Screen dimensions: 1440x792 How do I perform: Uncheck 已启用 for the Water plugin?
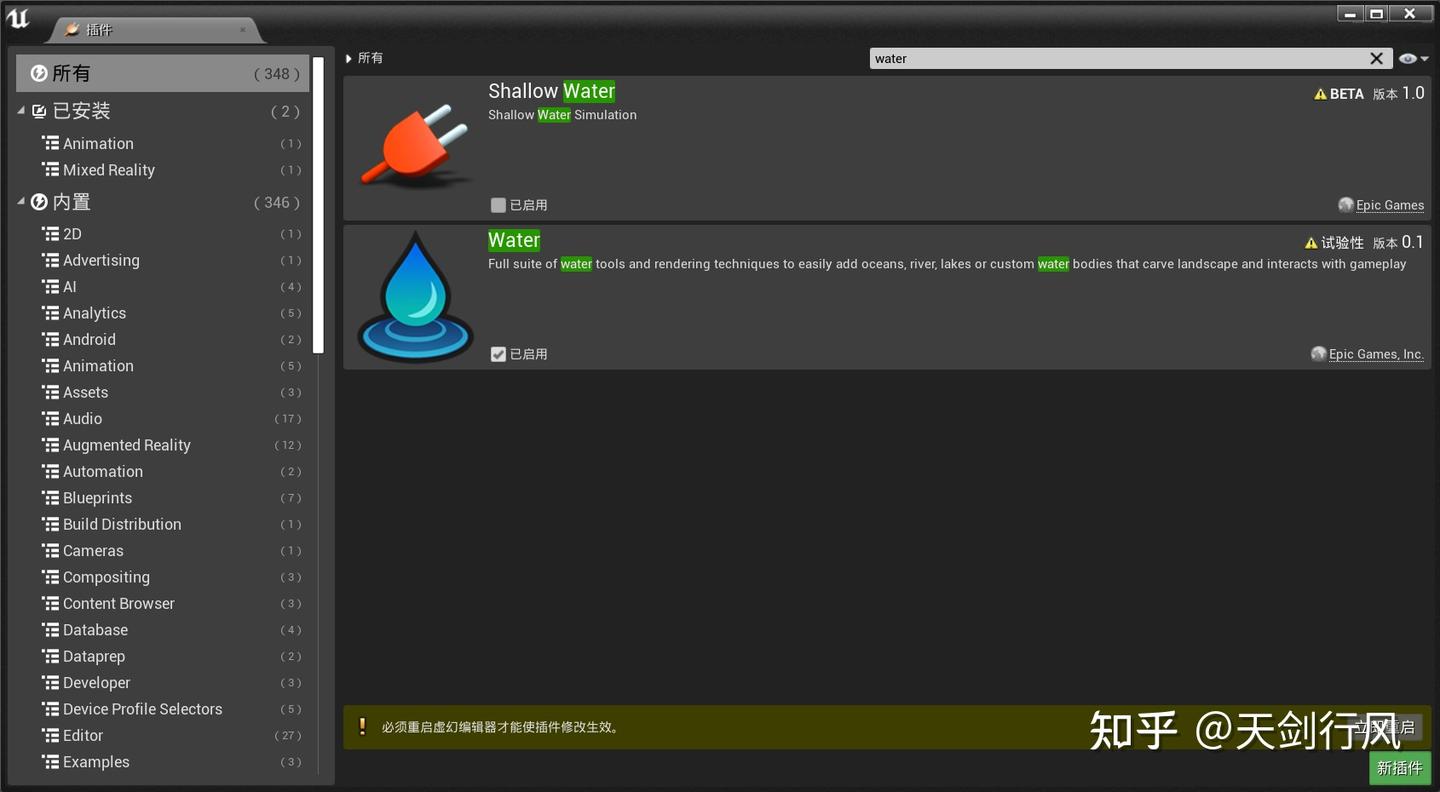498,354
